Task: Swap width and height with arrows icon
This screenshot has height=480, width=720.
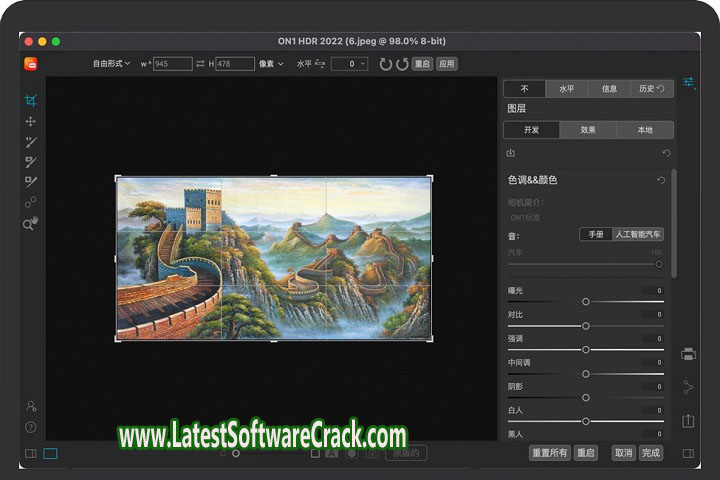Action: tap(200, 64)
